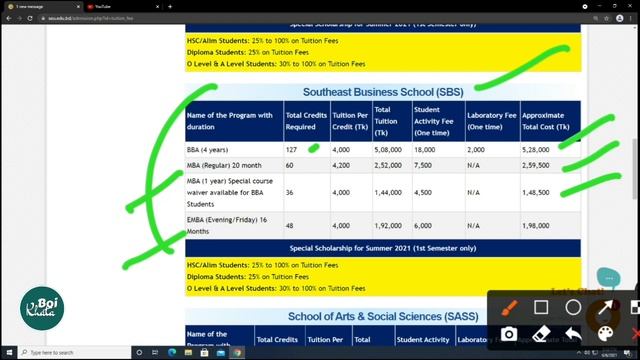Close the YouTube tab
The image size is (640, 360).
point(158,7)
